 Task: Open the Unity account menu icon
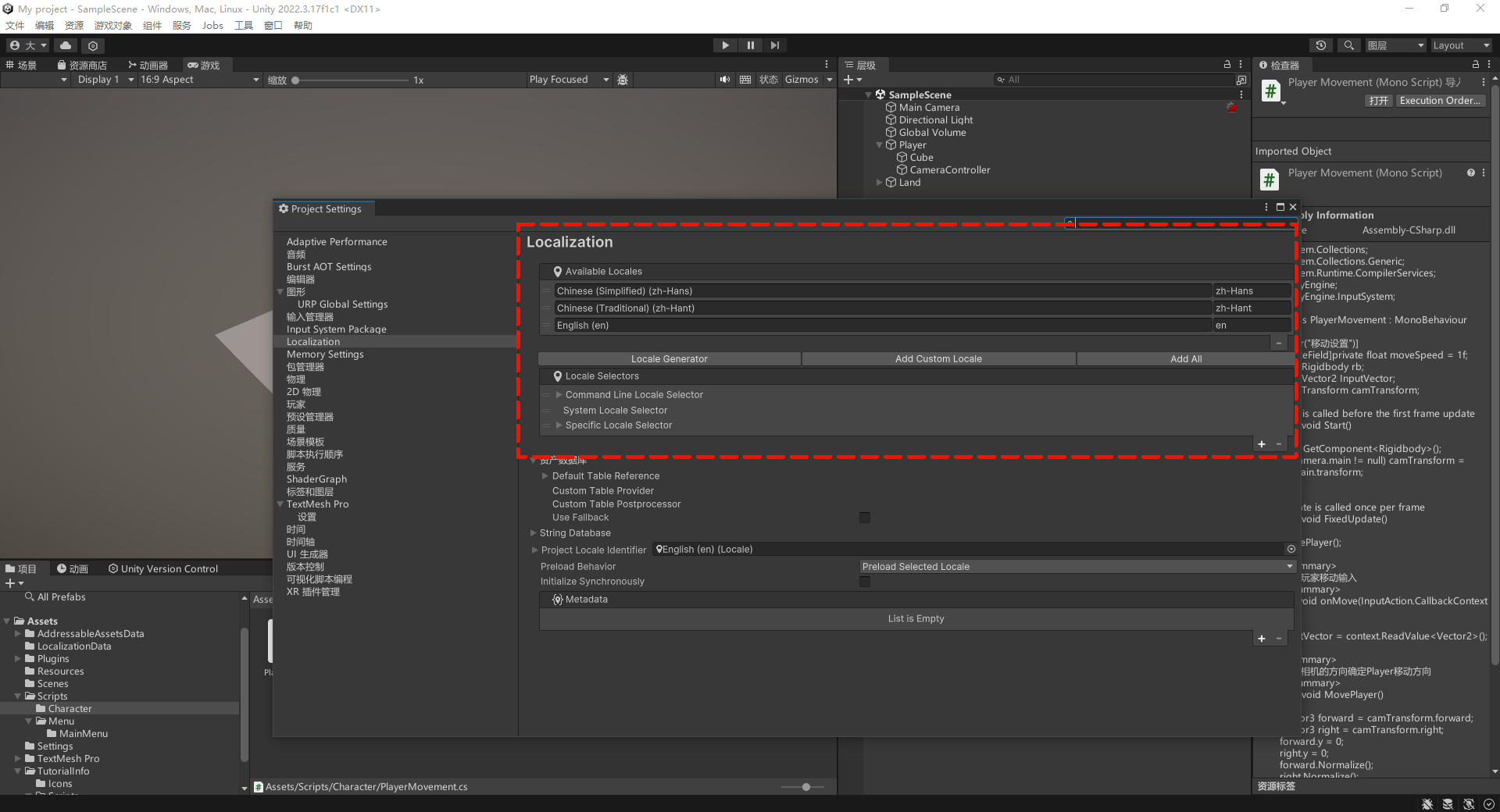click(27, 45)
